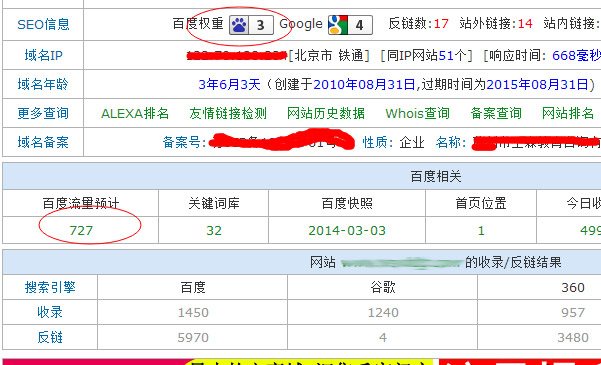Click the 反链数 value 17
Screen dimensions: 601x365
441,24
